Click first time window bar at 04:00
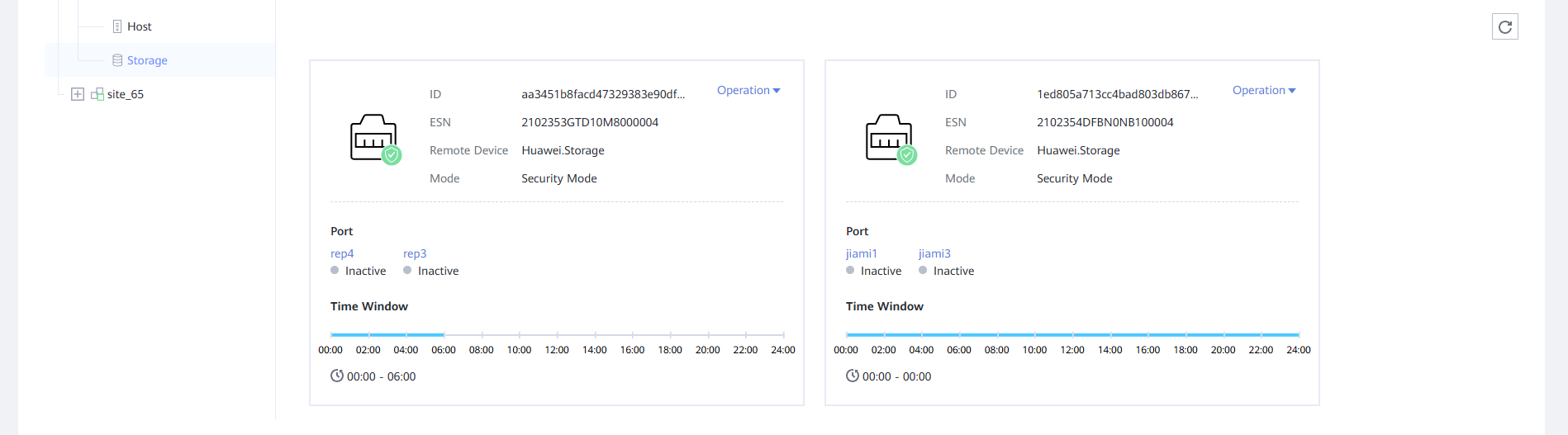Screen dimensions: 1568x435 pyautogui.click(x=406, y=334)
